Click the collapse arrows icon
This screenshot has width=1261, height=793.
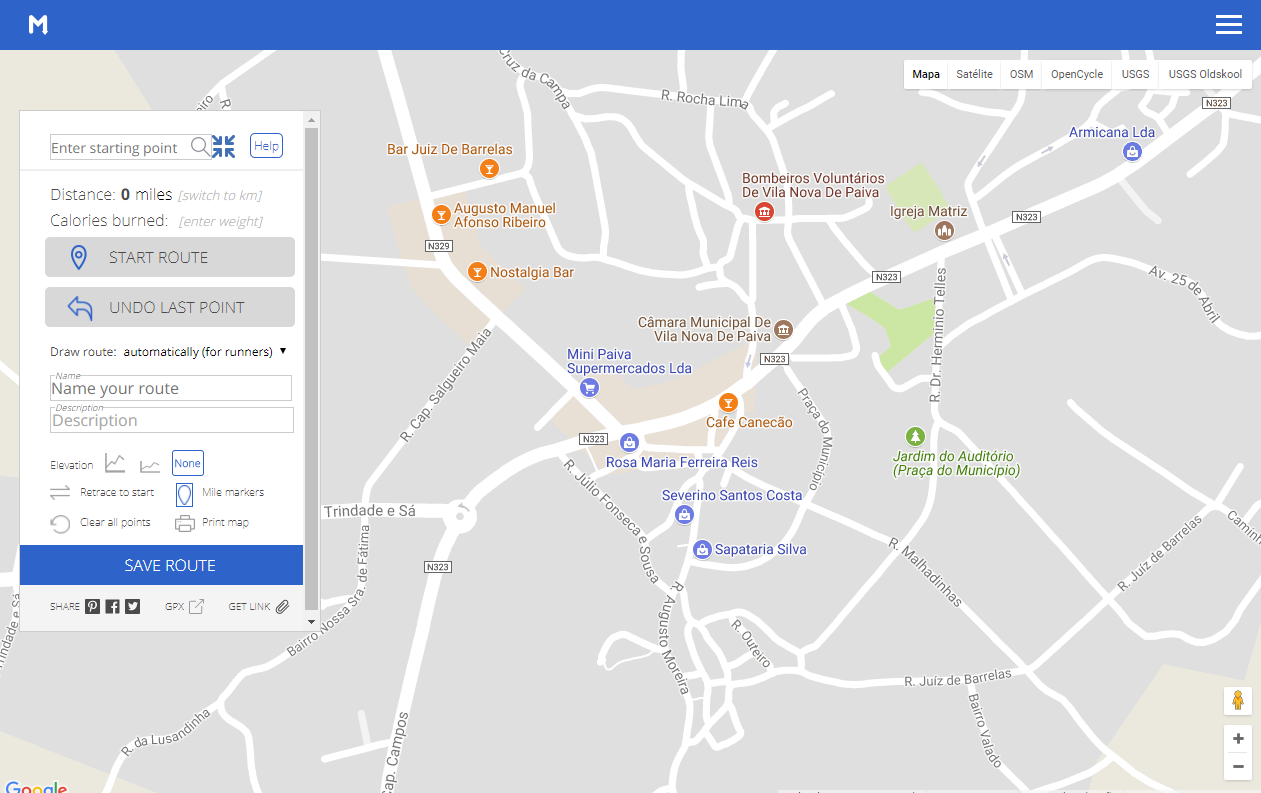point(223,147)
